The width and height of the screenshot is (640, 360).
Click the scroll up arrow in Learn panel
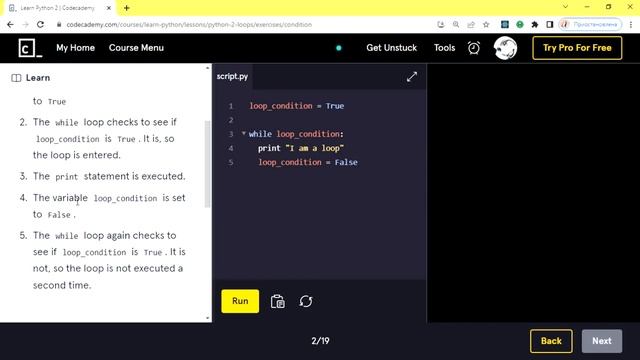[x=207, y=68]
